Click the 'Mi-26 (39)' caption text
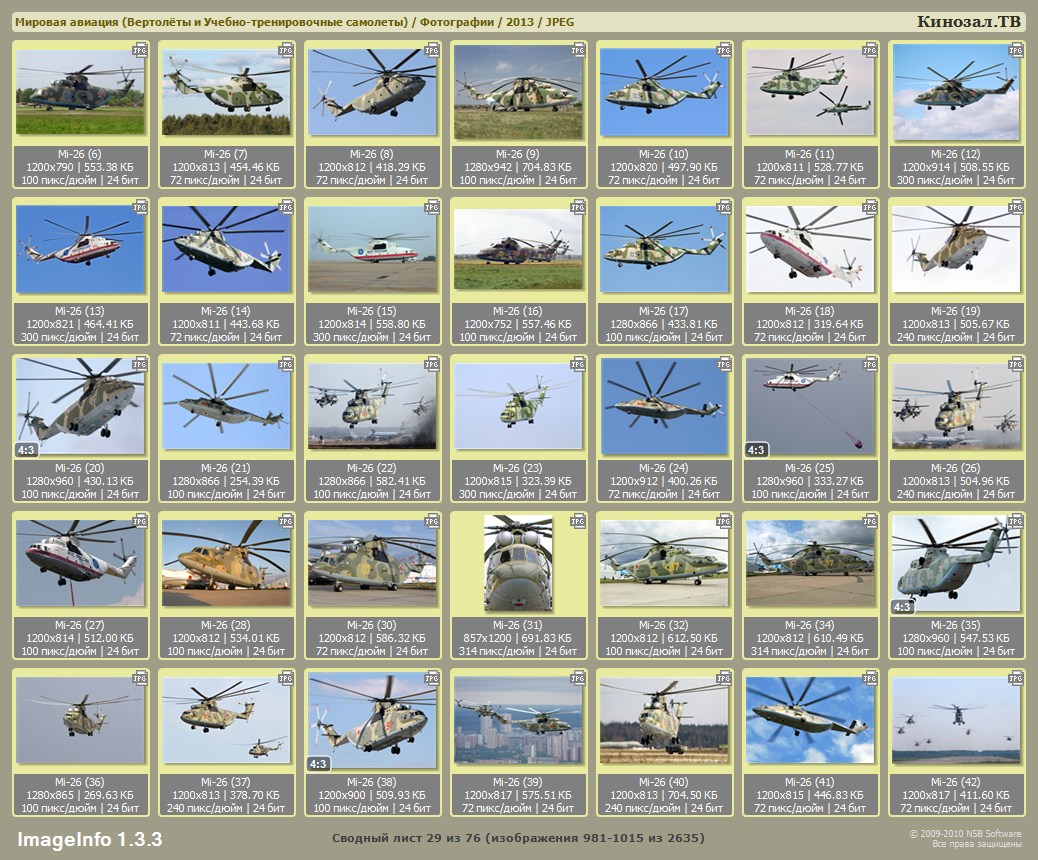This screenshot has height=860, width=1038. [x=518, y=781]
